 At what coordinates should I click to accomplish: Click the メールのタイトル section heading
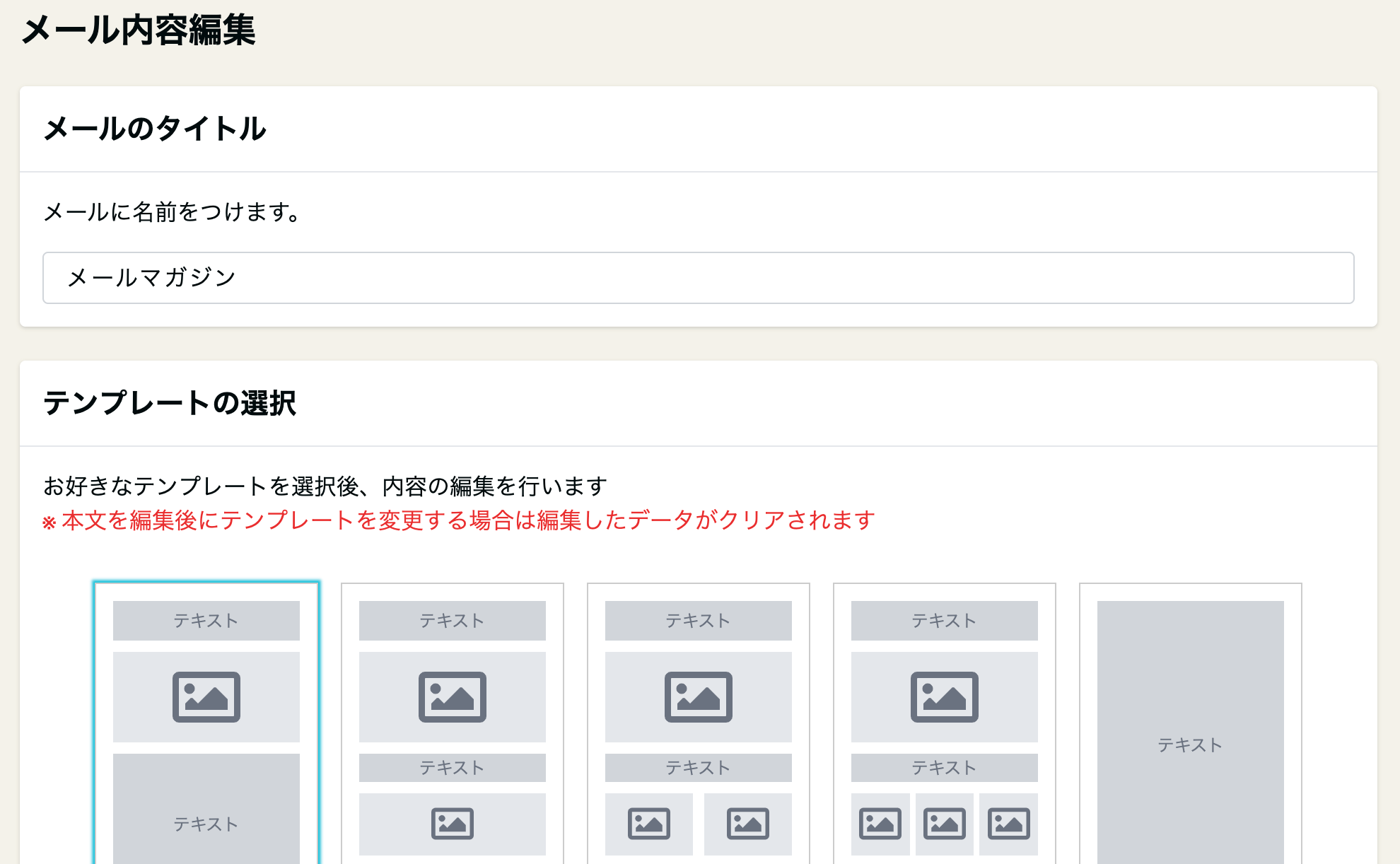pos(155,129)
